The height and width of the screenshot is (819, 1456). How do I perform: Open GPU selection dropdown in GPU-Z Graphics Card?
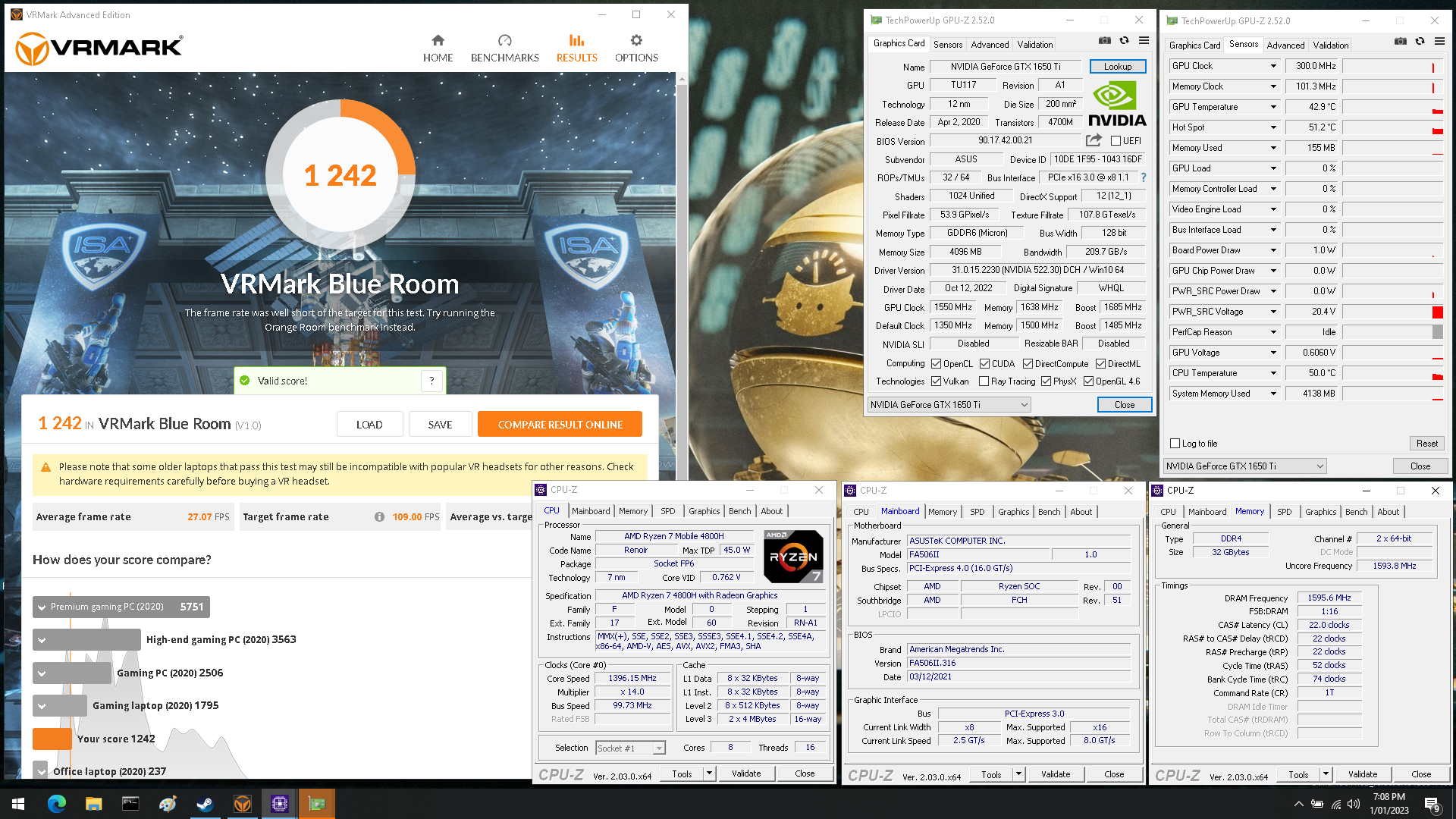[949, 405]
